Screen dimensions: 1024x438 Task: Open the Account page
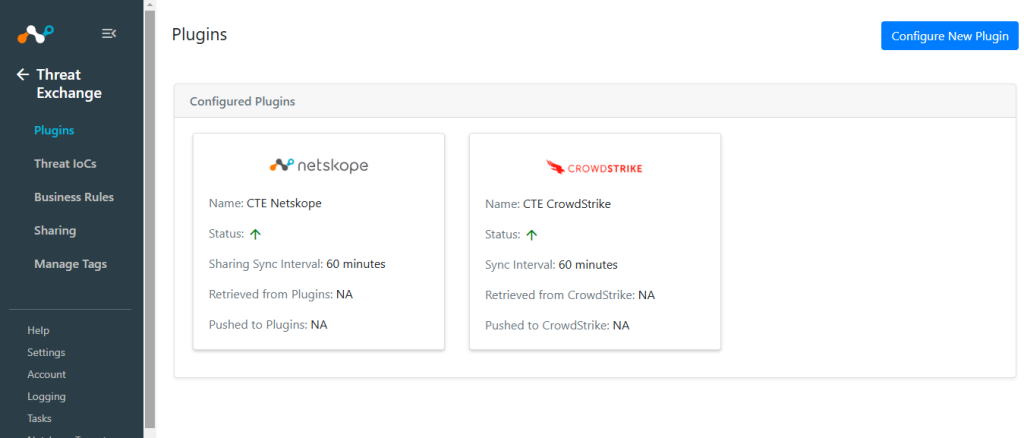coord(46,375)
